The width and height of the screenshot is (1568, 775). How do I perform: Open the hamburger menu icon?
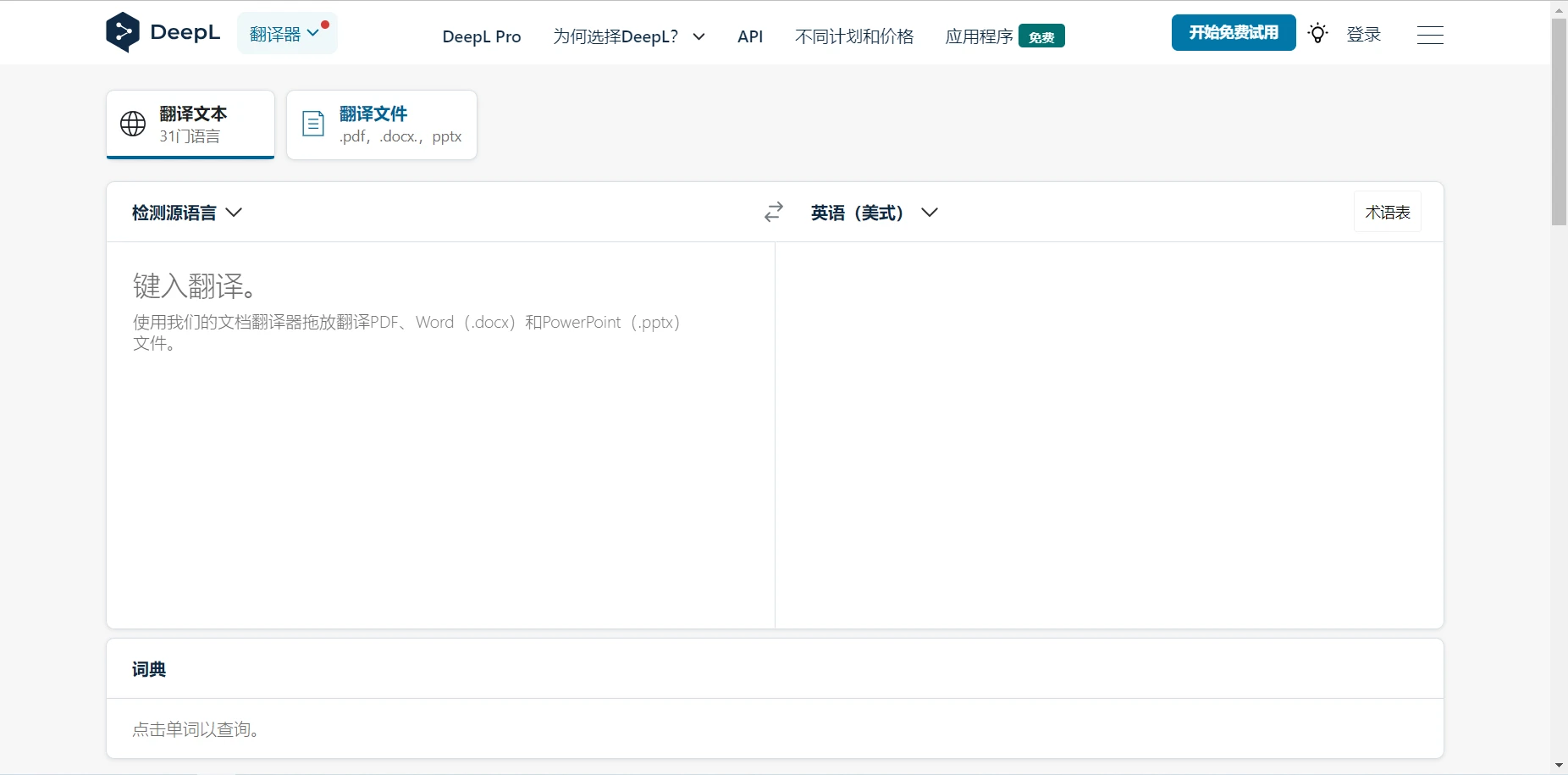pos(1429,35)
